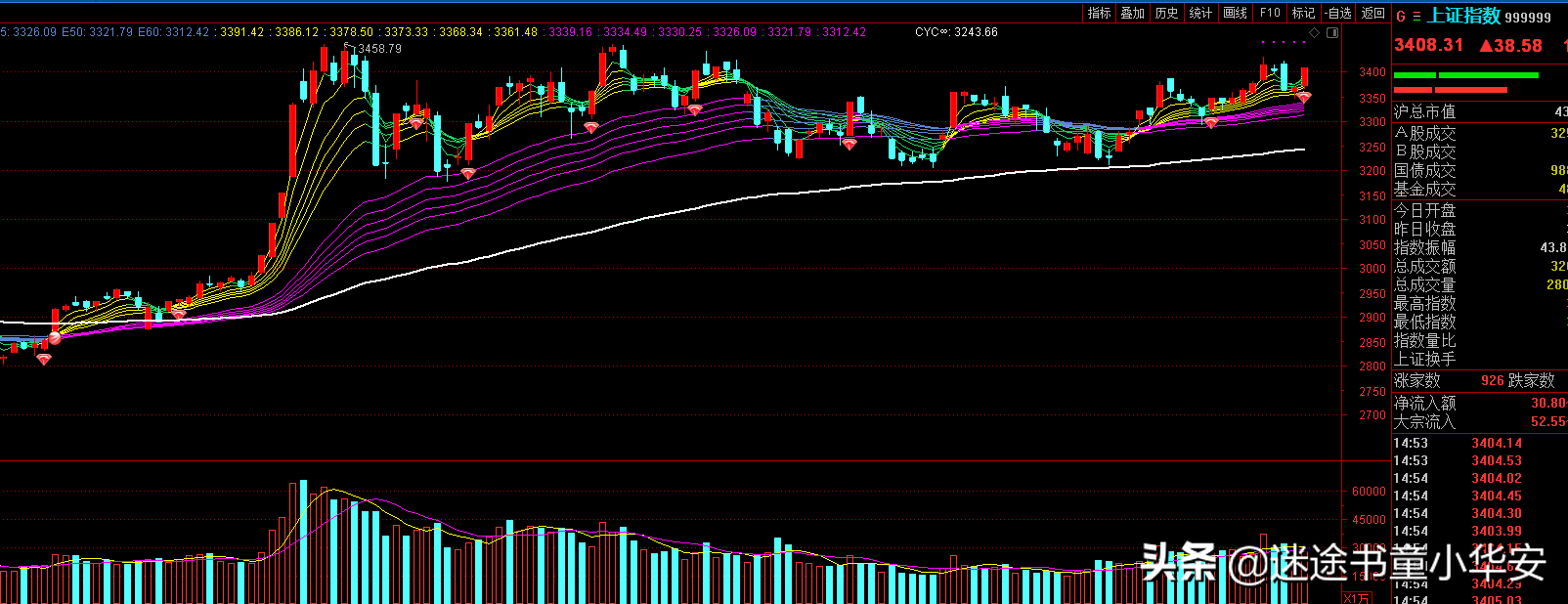Image resolution: width=1568 pixels, height=604 pixels.
Task: Click the 3458.79 high price label
Action: (x=379, y=48)
